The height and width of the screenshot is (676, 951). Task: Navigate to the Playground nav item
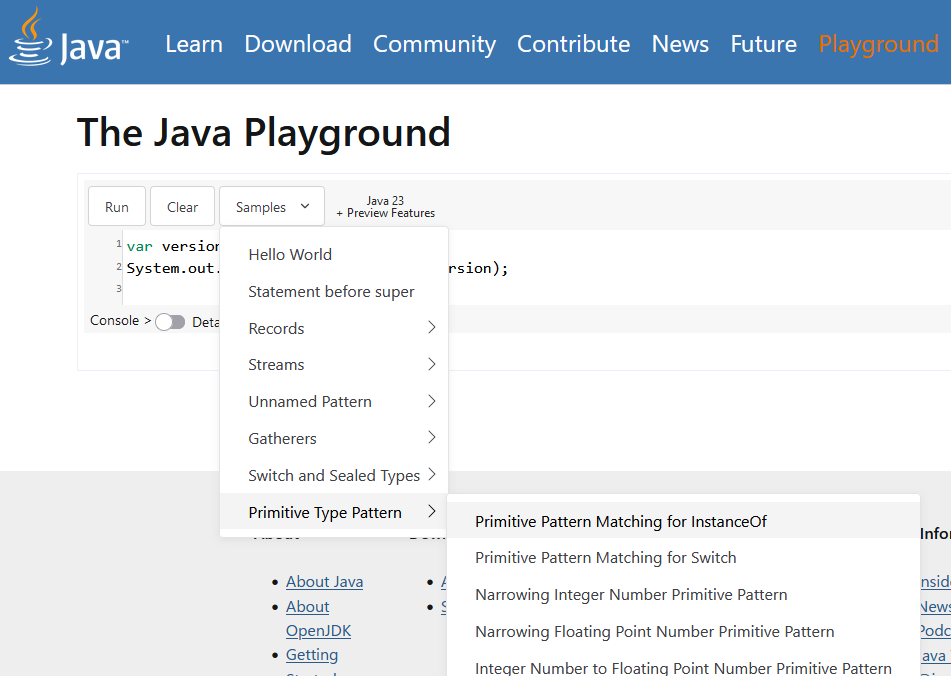coord(878,44)
